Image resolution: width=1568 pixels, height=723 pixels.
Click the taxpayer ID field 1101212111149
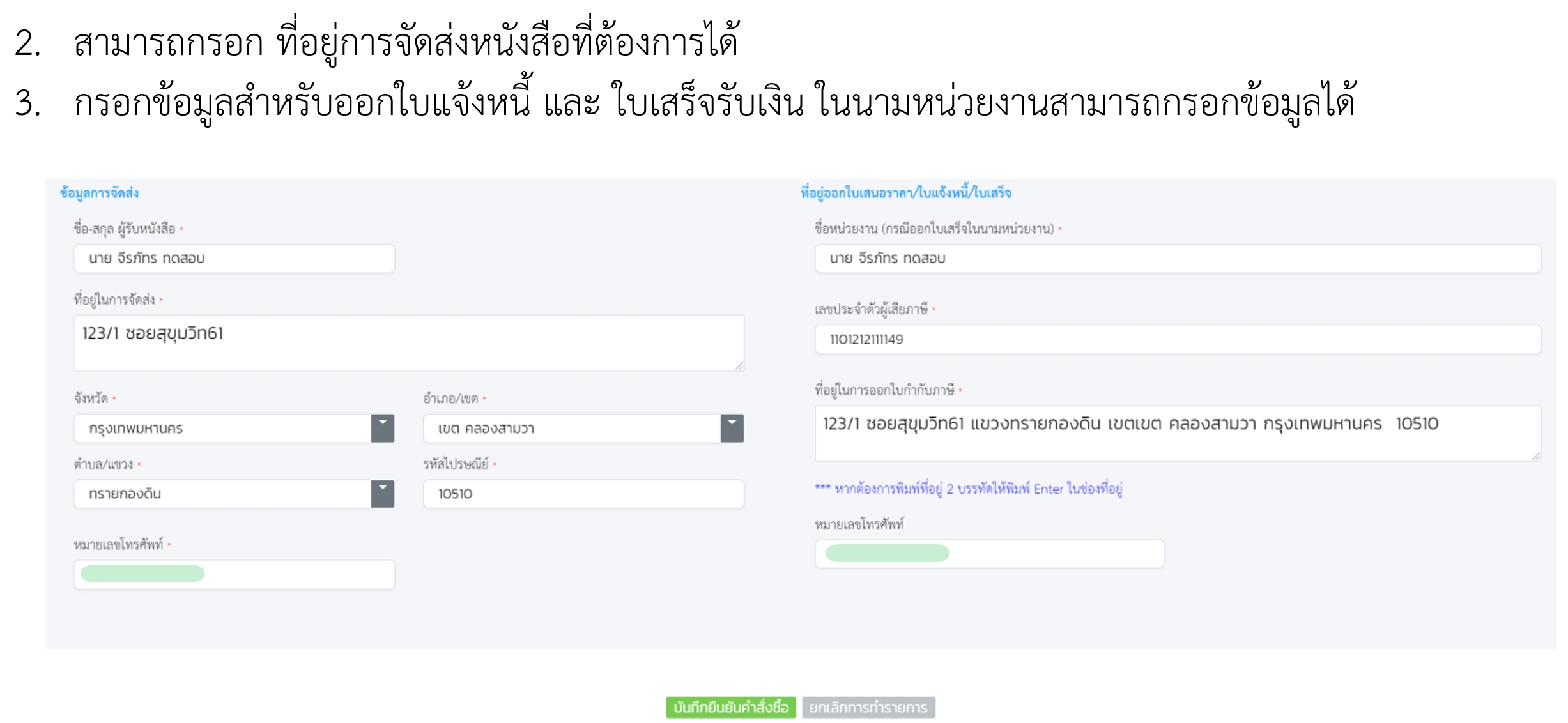pos(1177,339)
